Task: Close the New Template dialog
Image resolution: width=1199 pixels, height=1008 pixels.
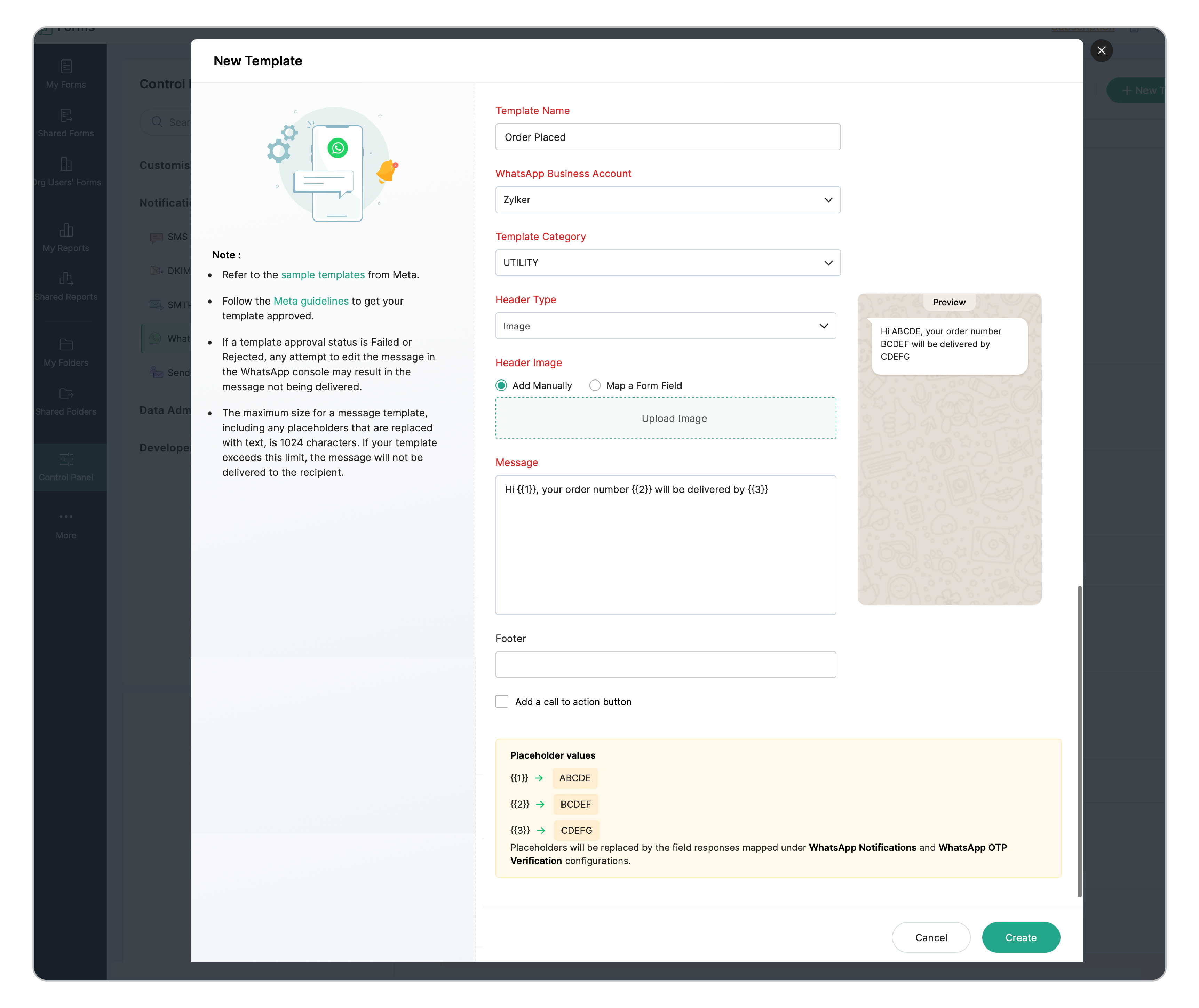Action: pos(1101,50)
